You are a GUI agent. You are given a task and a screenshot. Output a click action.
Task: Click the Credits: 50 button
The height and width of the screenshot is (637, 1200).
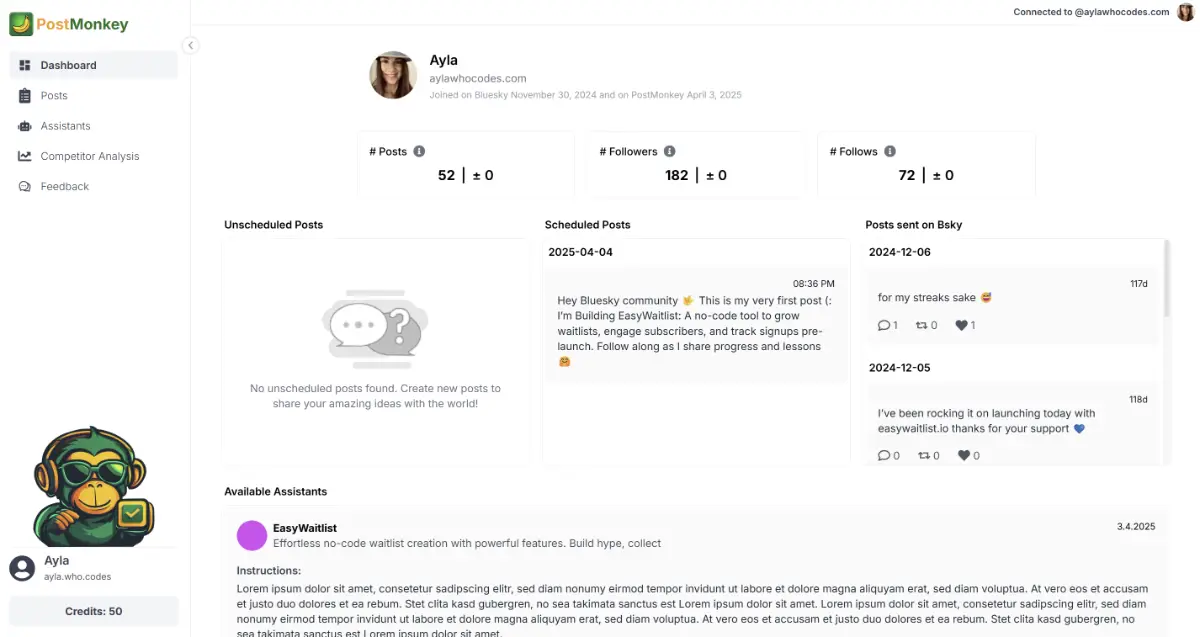[94, 611]
